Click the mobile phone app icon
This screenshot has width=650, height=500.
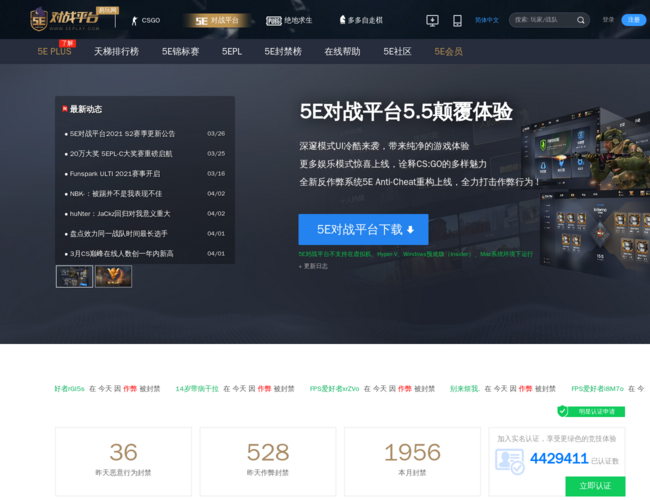click(457, 20)
